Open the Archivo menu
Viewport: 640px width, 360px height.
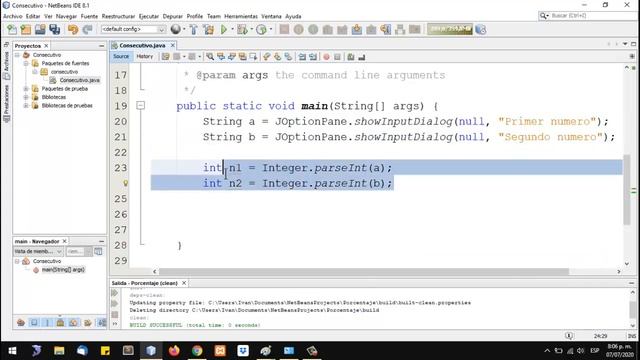click(x=13, y=16)
